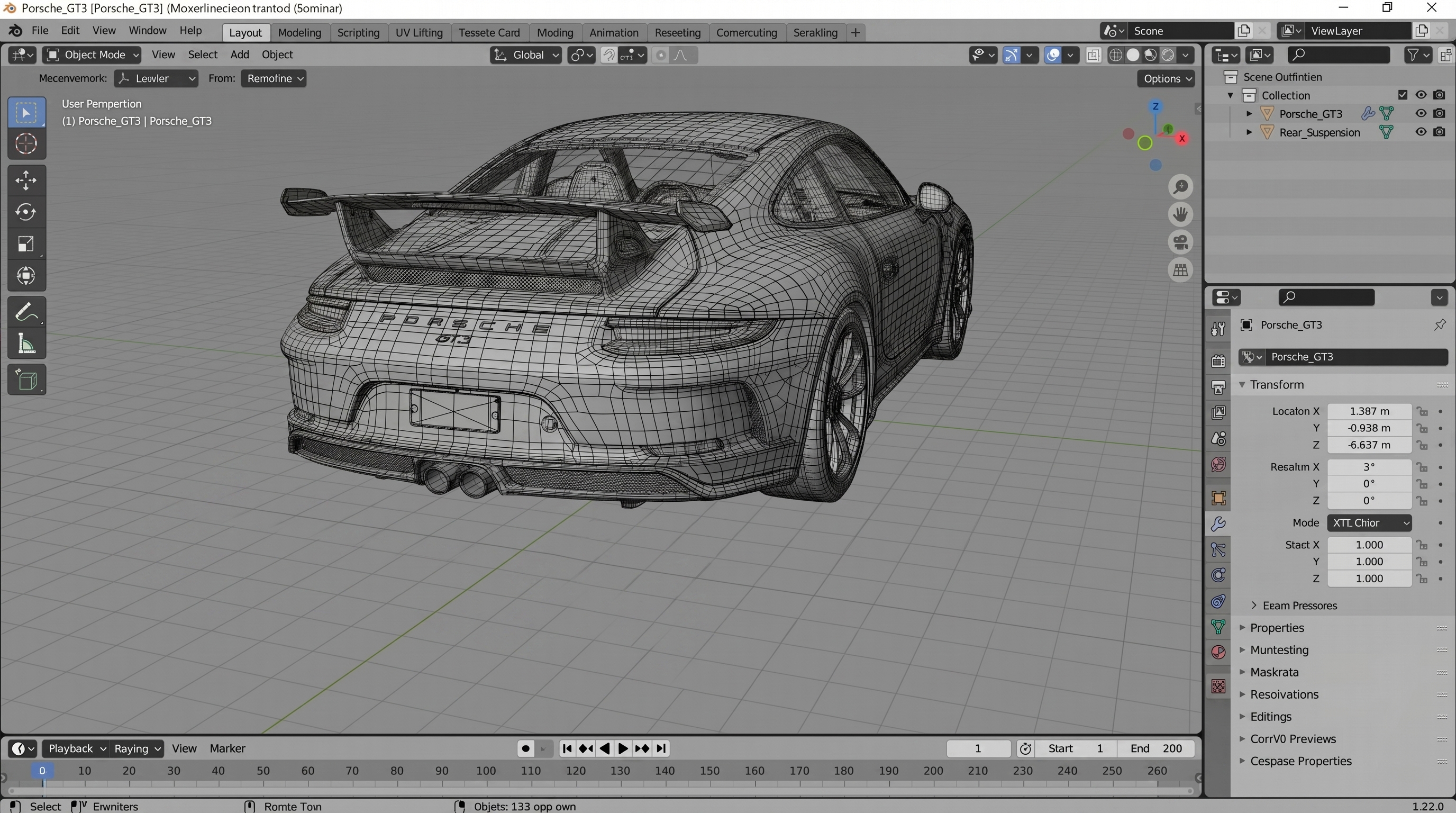The width and height of the screenshot is (1456, 813).
Task: Hide Porsche_GT3 object in outliner
Action: click(x=1421, y=114)
